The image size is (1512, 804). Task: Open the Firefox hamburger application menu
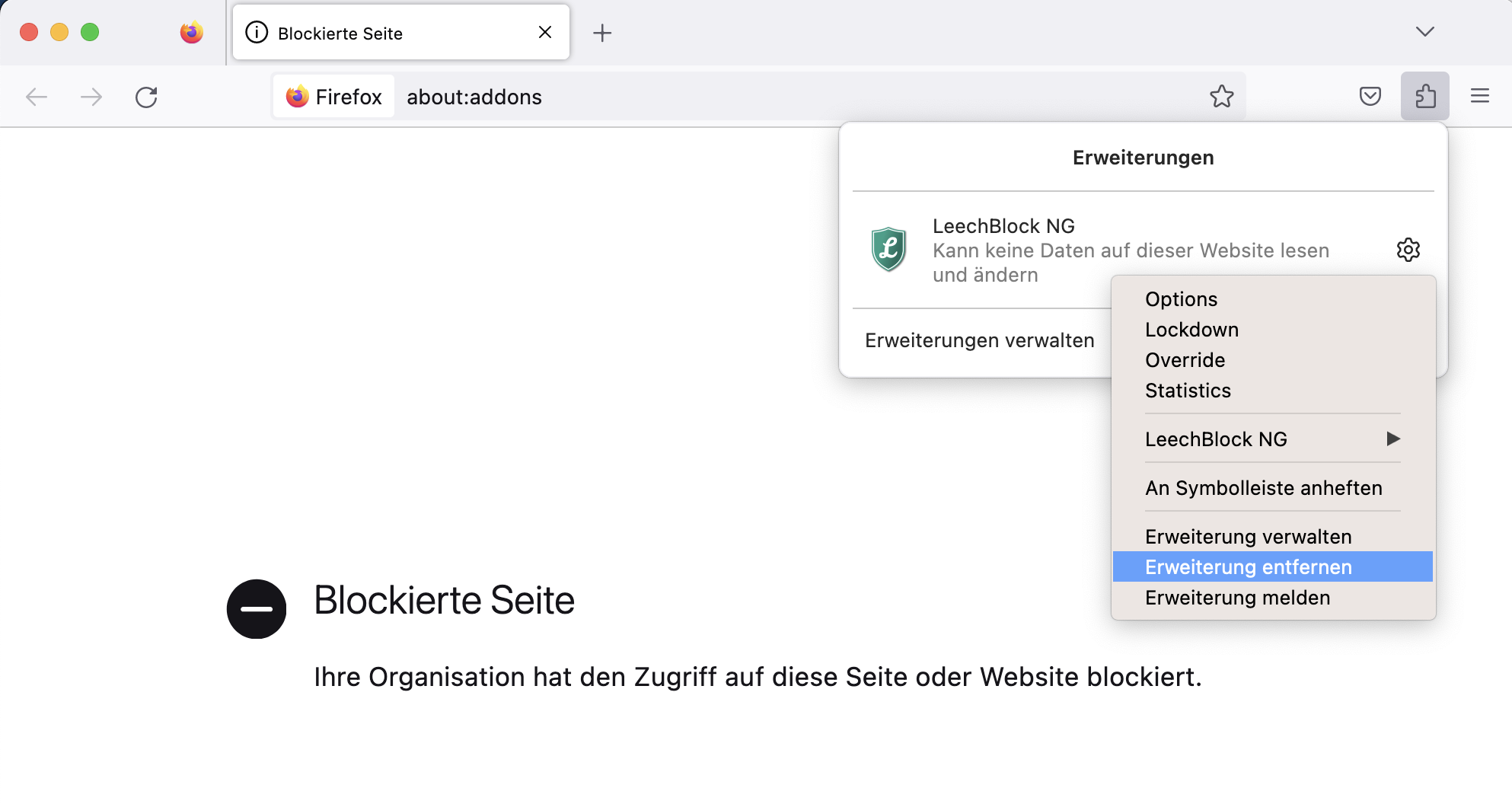click(x=1479, y=96)
